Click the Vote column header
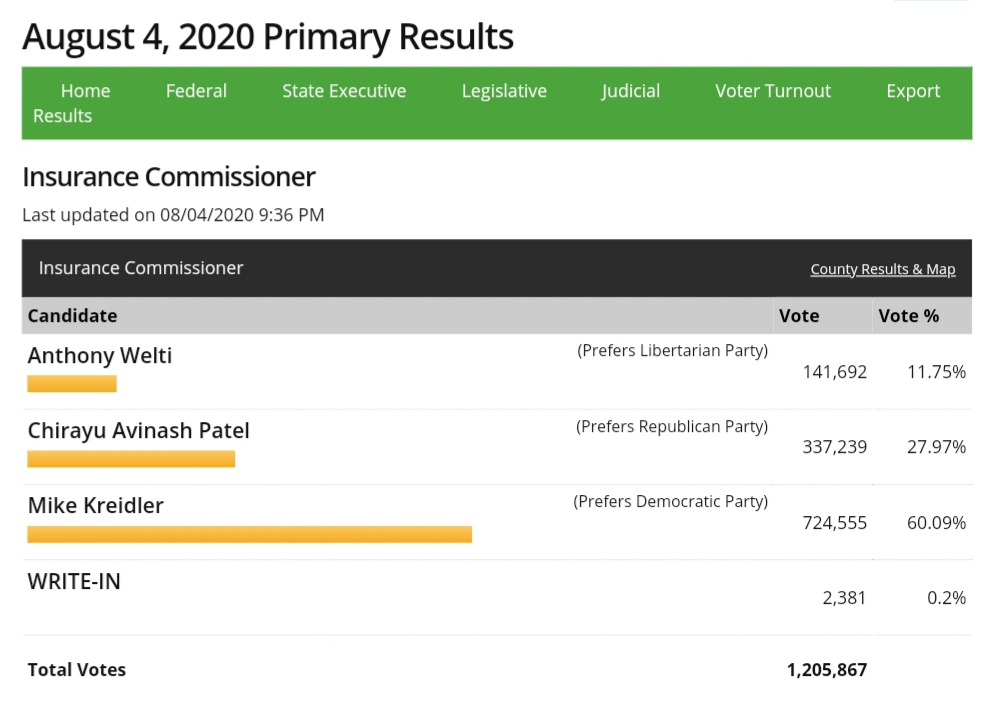Viewport: 995px width, 722px height. click(799, 316)
